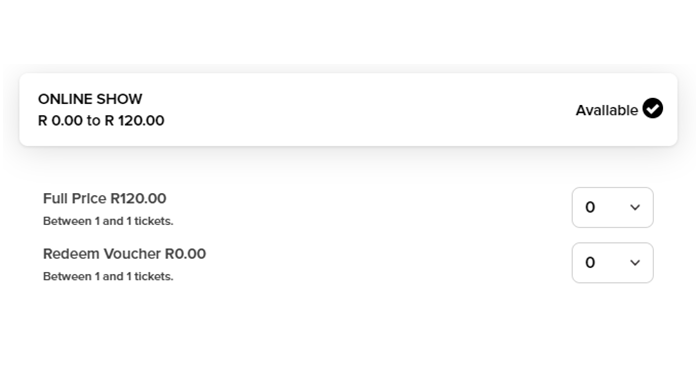696x375 pixels.
Task: Click the 0 value in Redeem Voucher selector
Action: pos(590,263)
